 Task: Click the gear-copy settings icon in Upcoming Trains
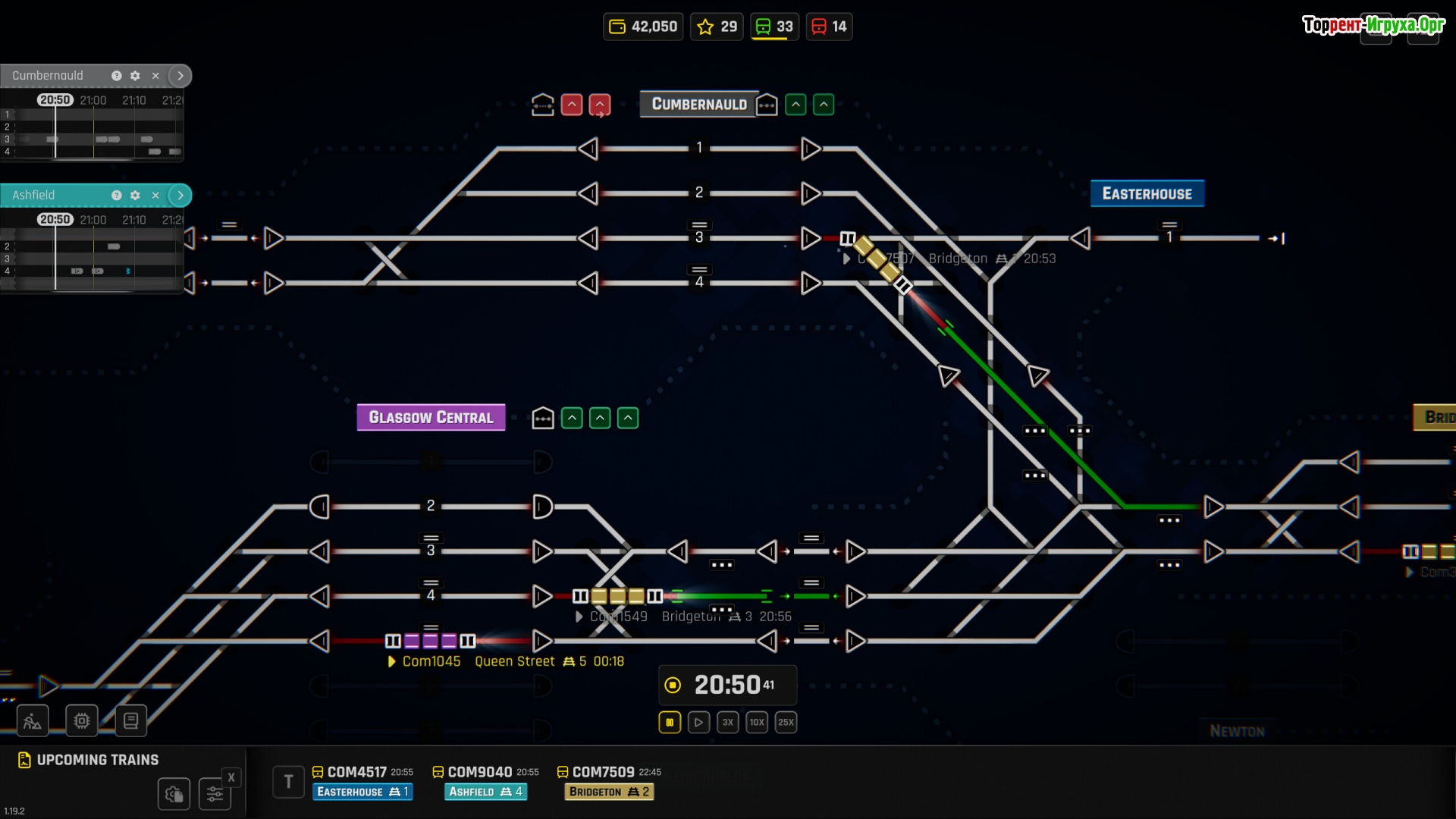pyautogui.click(x=174, y=794)
